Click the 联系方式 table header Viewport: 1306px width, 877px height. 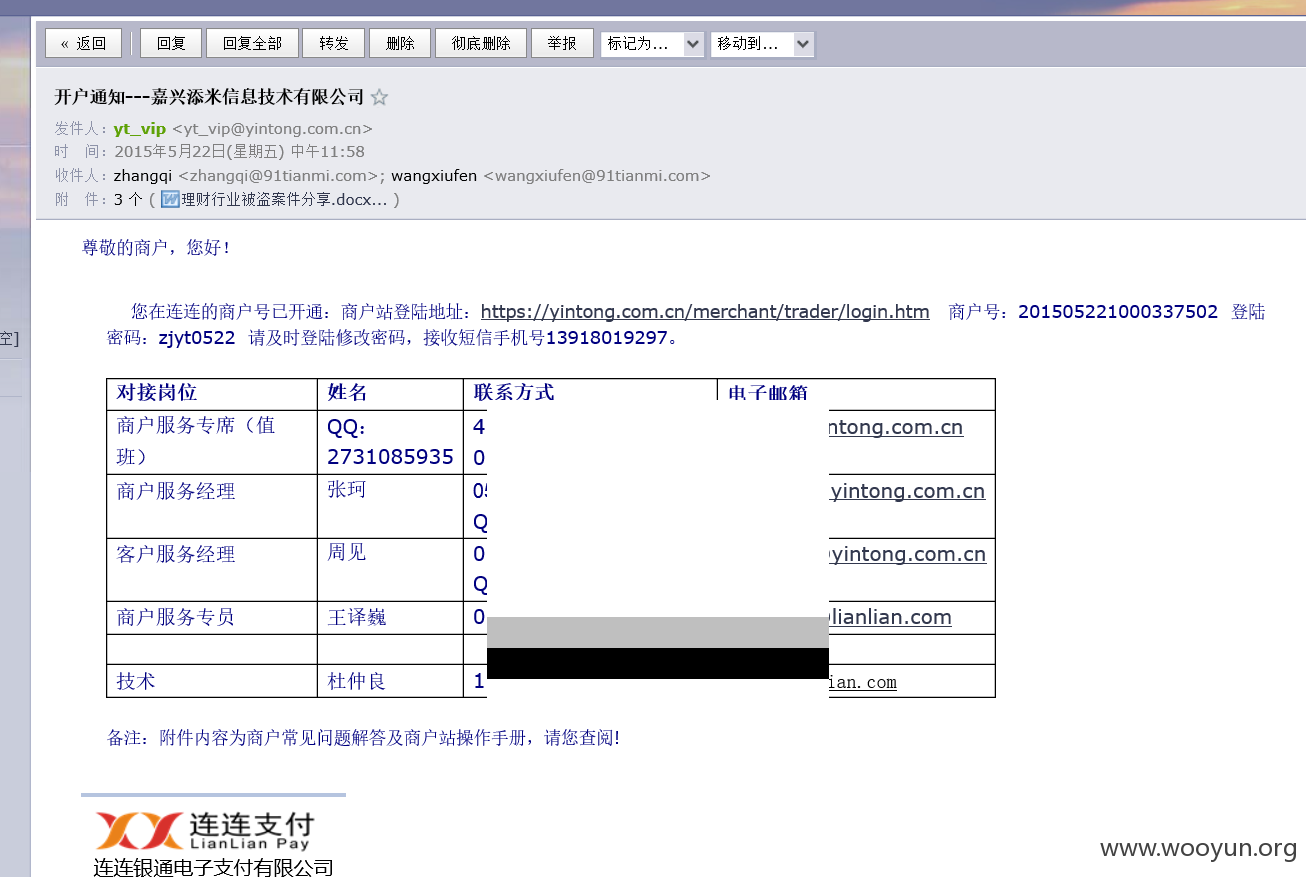pyautogui.click(x=514, y=392)
